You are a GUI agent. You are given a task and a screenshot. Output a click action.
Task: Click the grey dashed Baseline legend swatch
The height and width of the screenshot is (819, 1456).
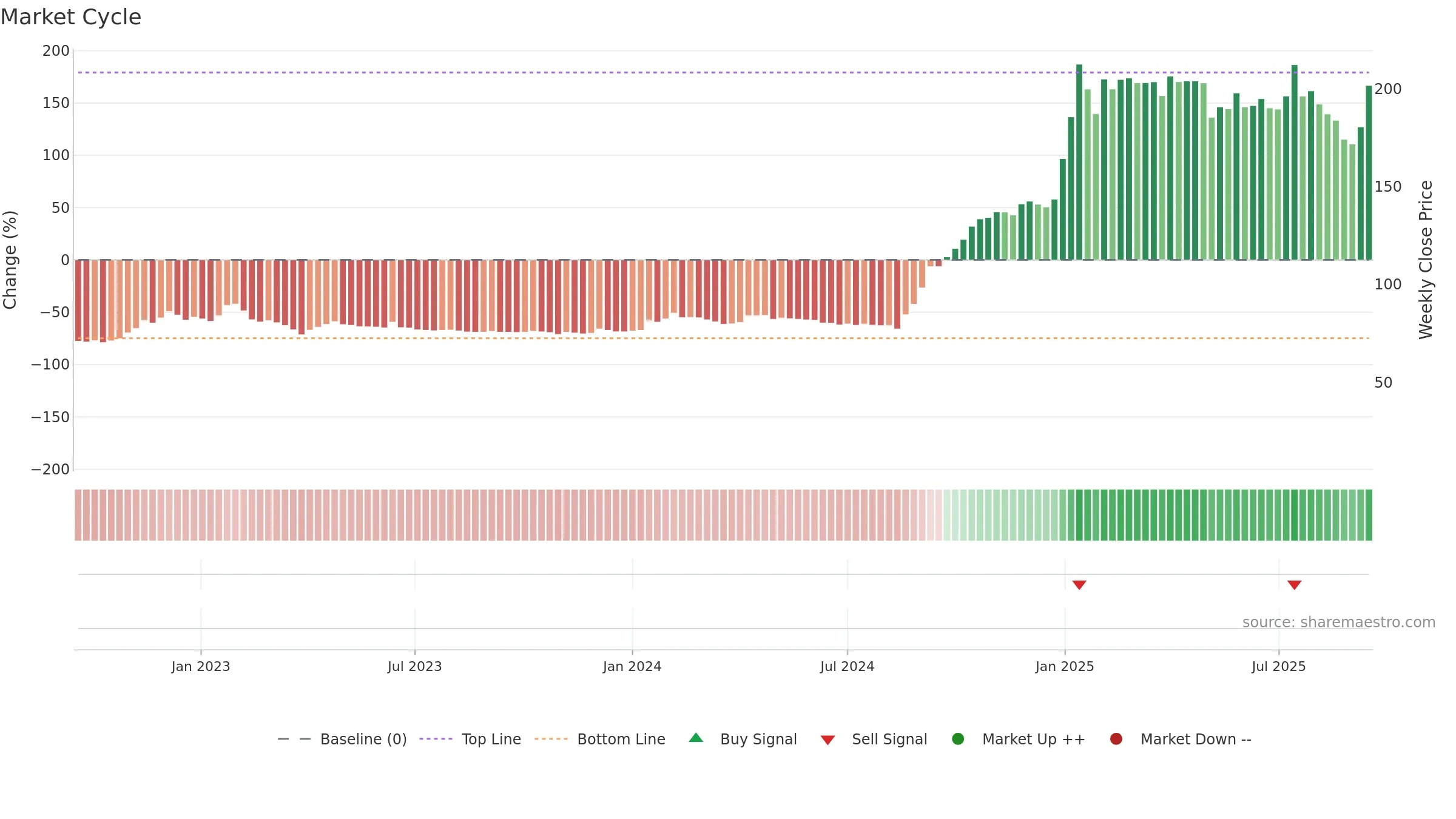point(294,739)
